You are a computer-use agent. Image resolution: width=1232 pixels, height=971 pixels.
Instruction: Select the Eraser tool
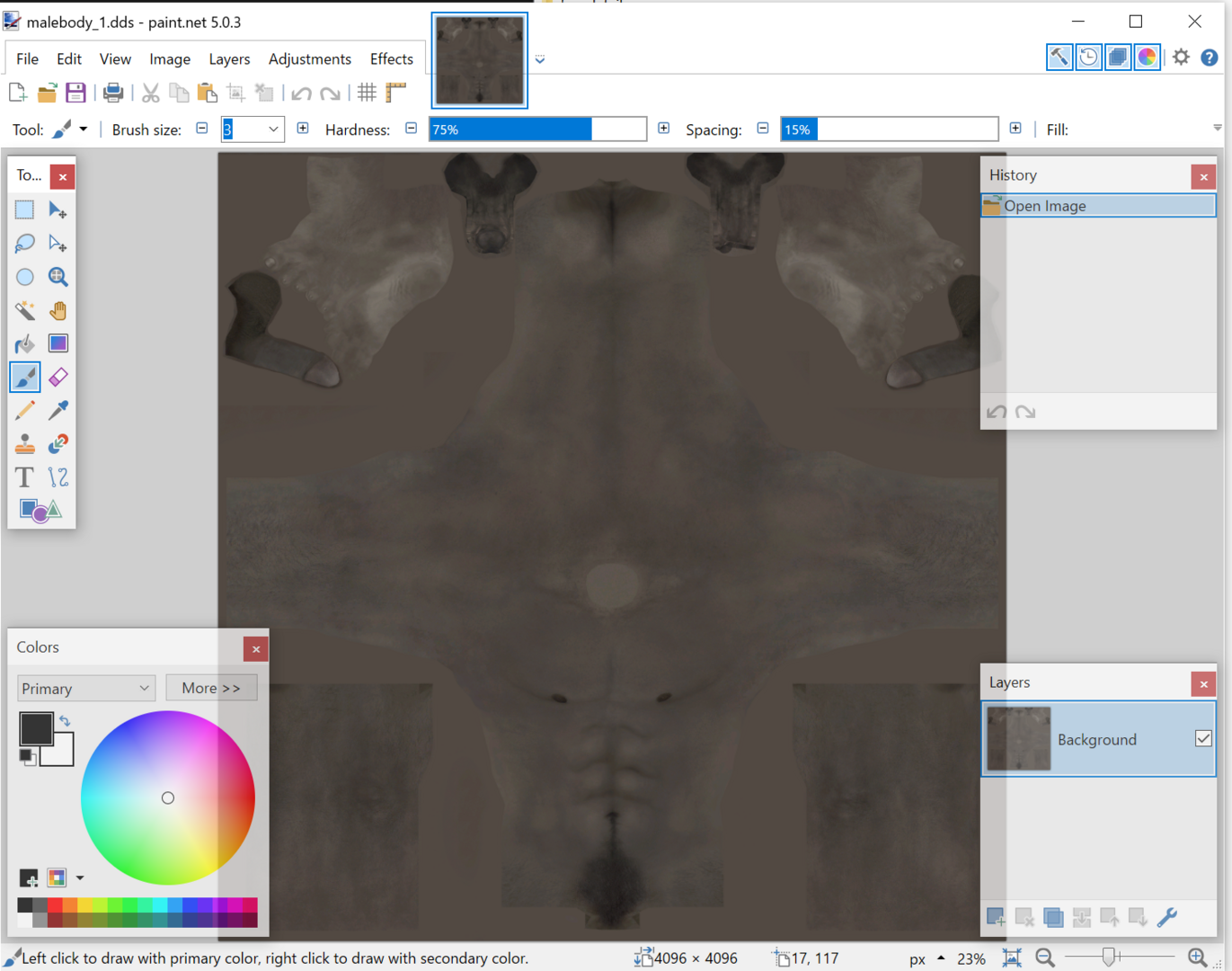click(x=58, y=377)
